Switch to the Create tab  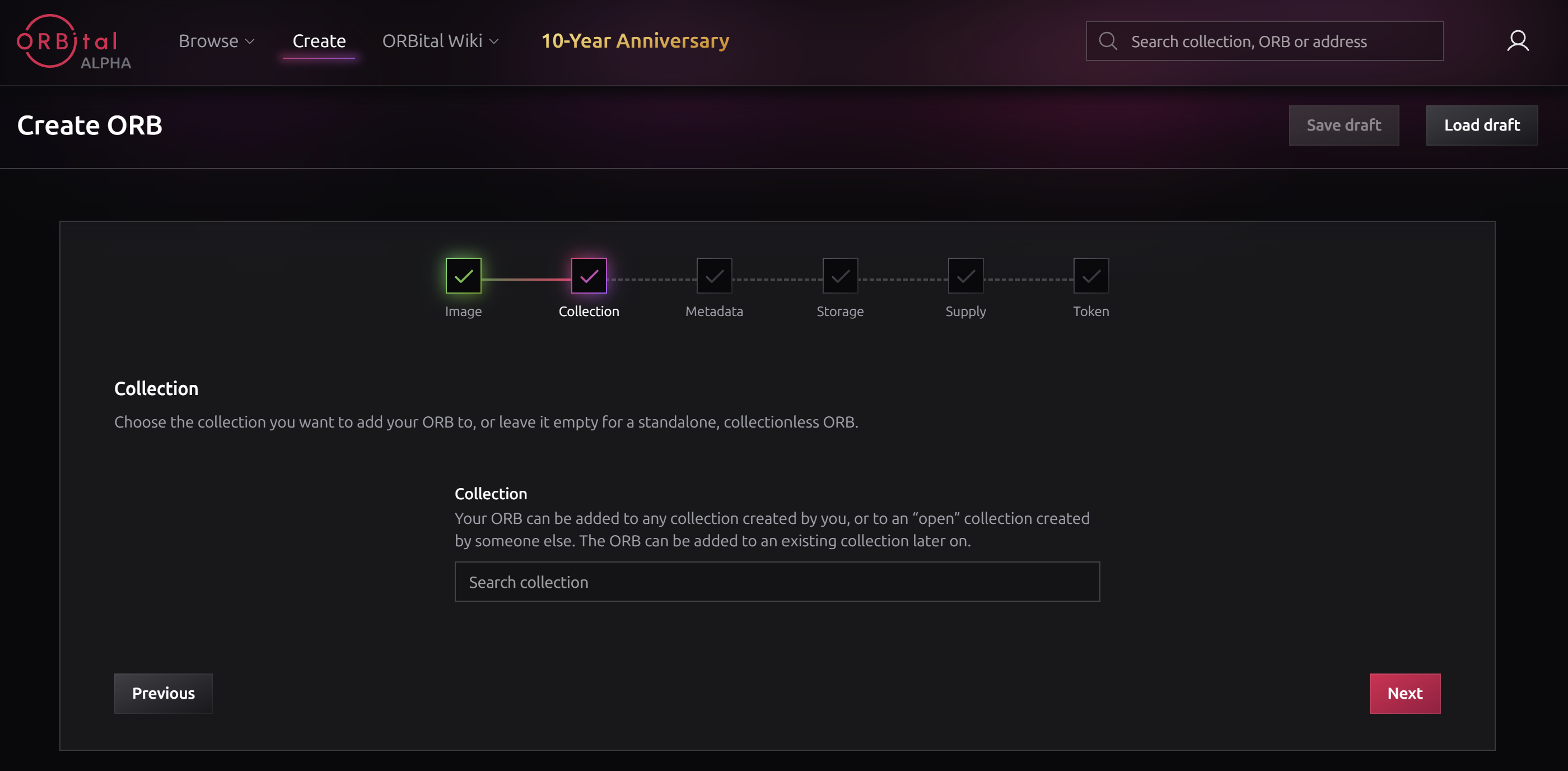coord(319,41)
